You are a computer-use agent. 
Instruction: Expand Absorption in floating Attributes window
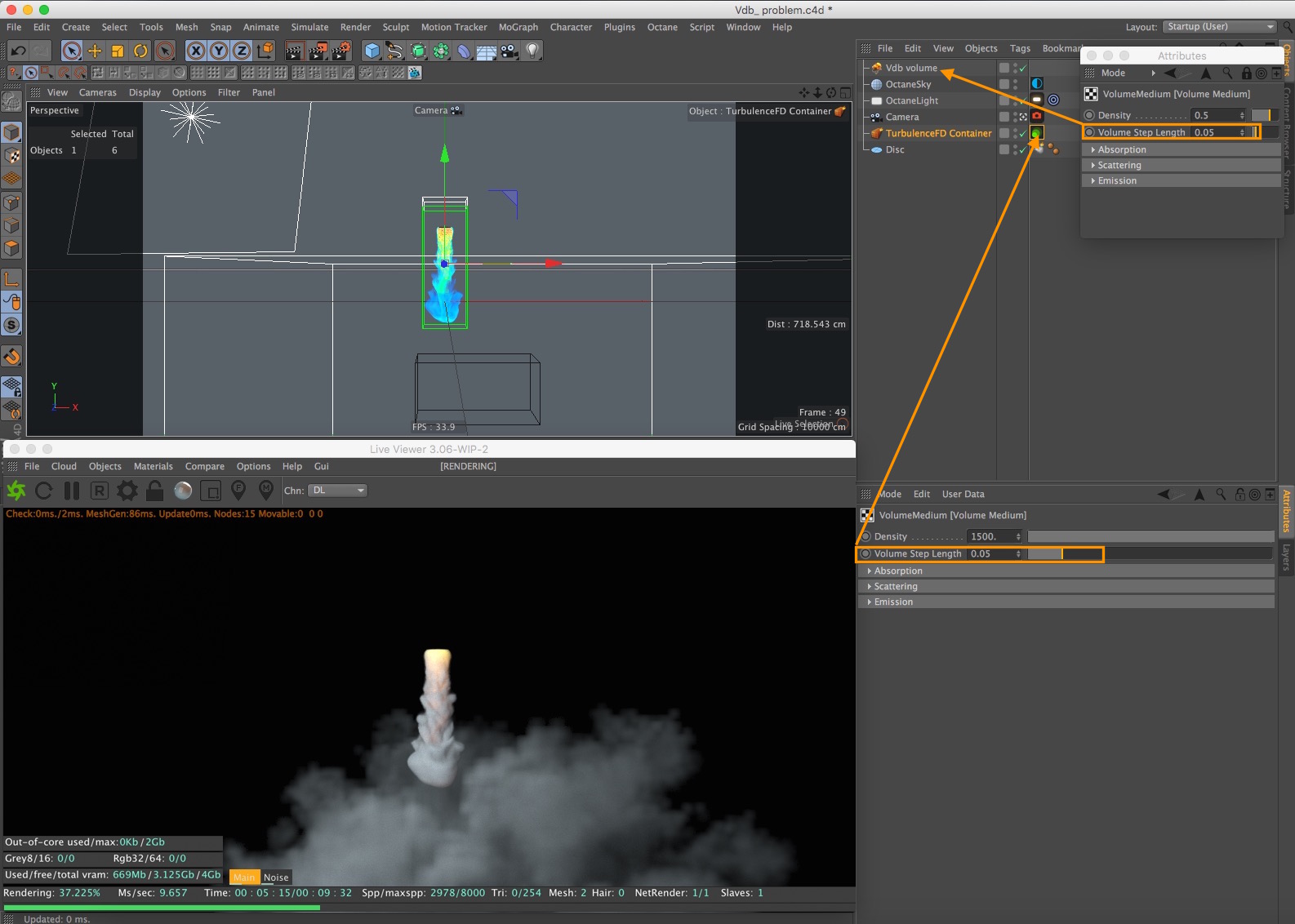coord(1182,149)
